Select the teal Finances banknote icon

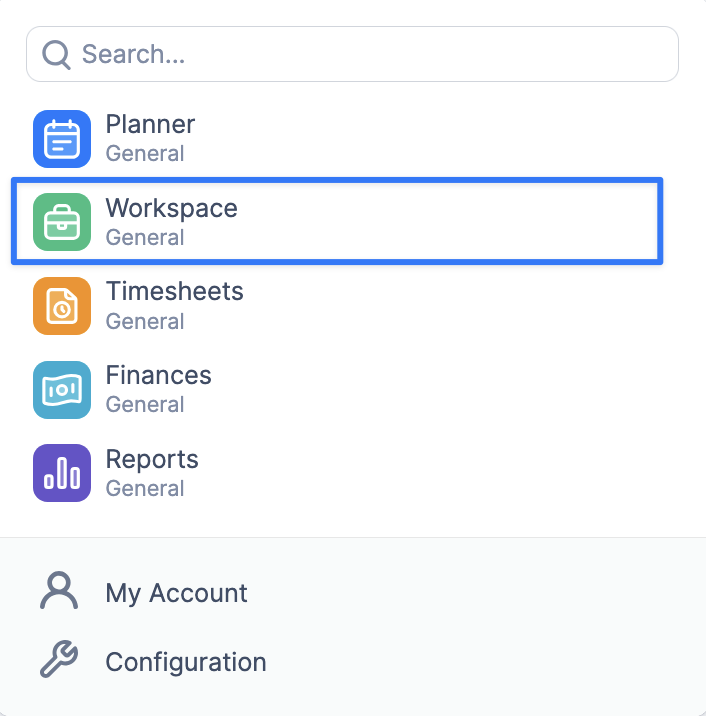click(62, 390)
